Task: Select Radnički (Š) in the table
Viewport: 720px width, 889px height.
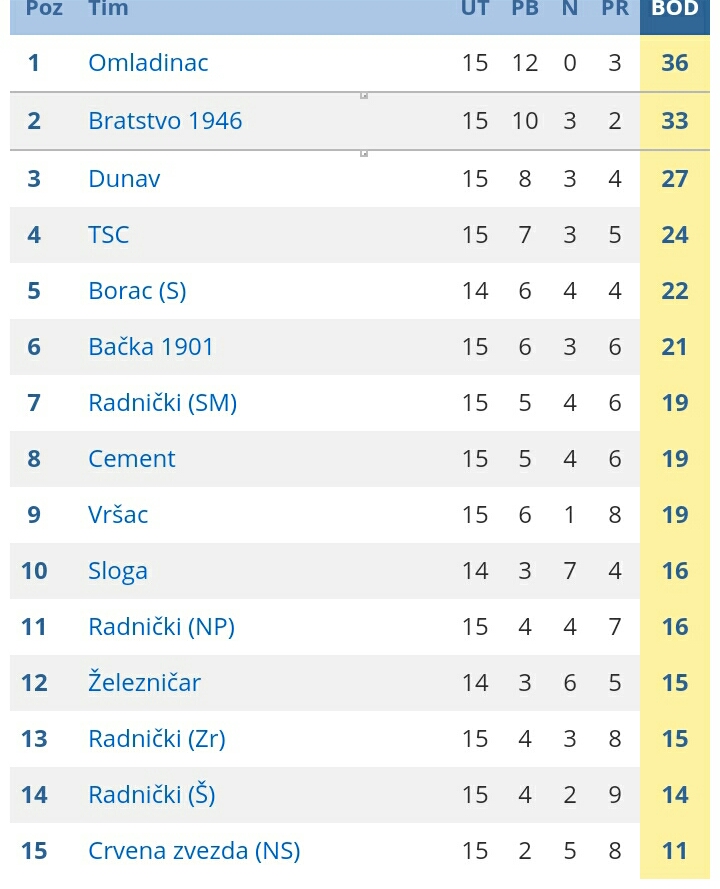Action: click(x=151, y=795)
